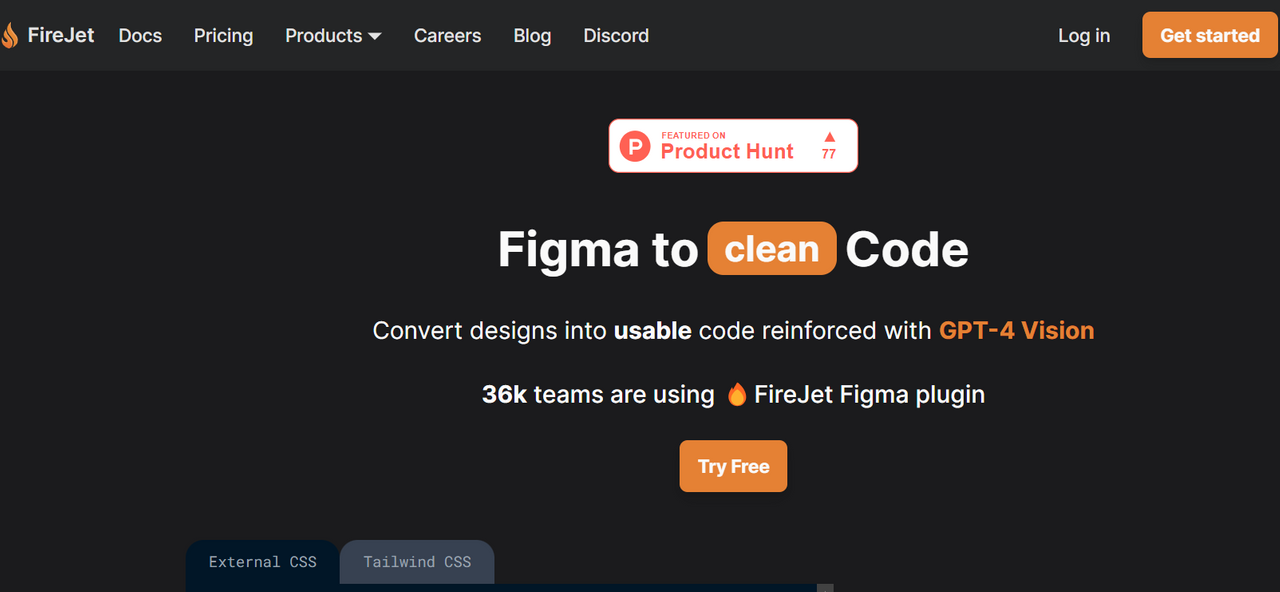This screenshot has height=592, width=1280.
Task: Go to the Pricing page
Action: click(x=223, y=36)
